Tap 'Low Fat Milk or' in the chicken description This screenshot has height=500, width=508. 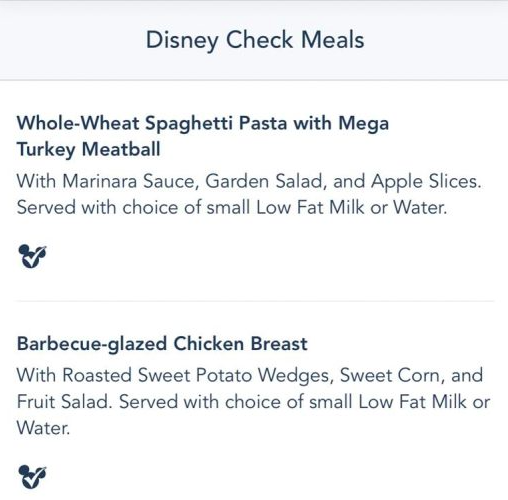(x=424, y=402)
